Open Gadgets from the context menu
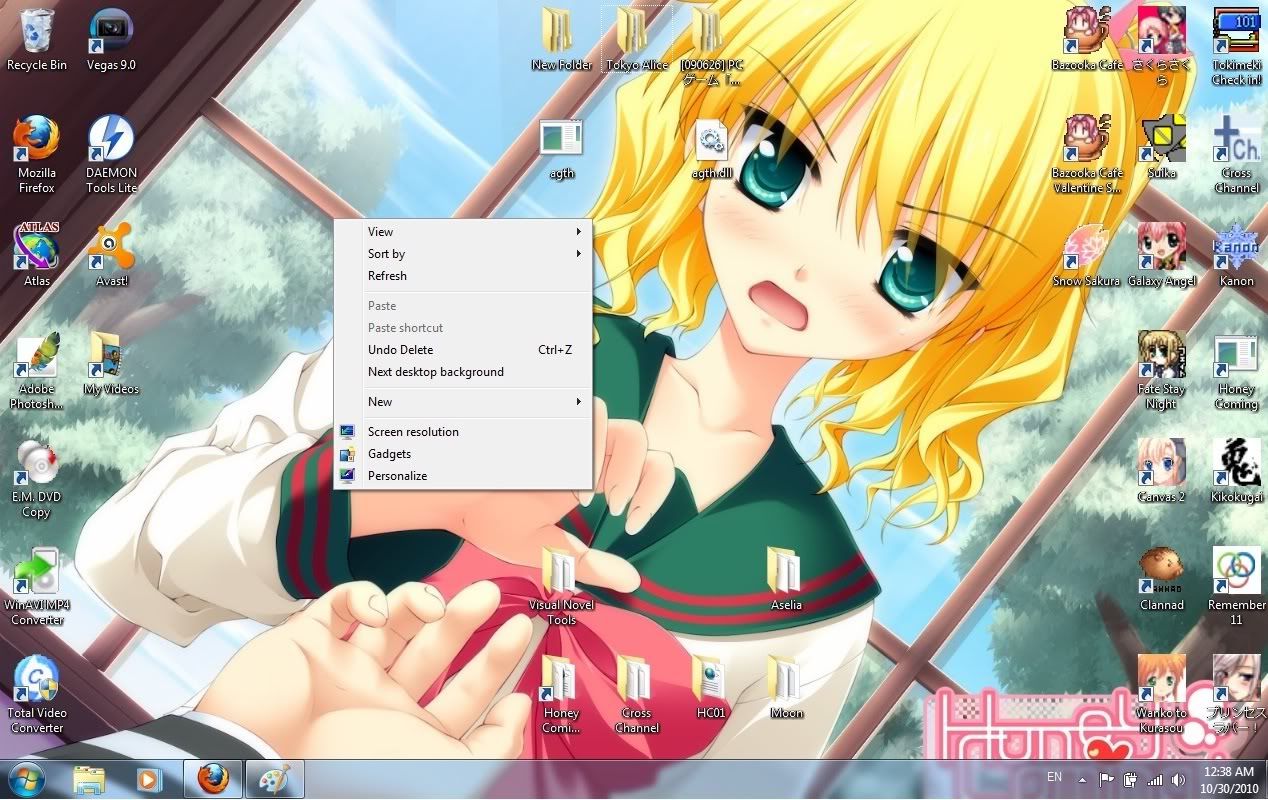This screenshot has height=800, width=1268. click(463, 454)
